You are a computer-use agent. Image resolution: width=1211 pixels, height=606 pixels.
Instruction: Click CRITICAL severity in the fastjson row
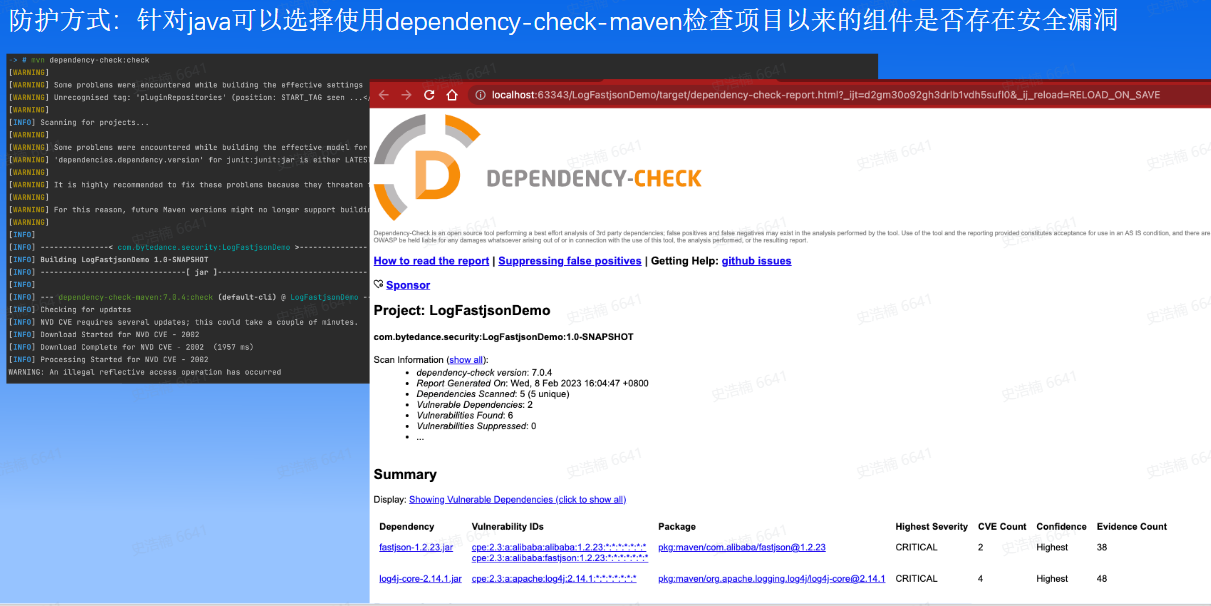[x=917, y=547]
